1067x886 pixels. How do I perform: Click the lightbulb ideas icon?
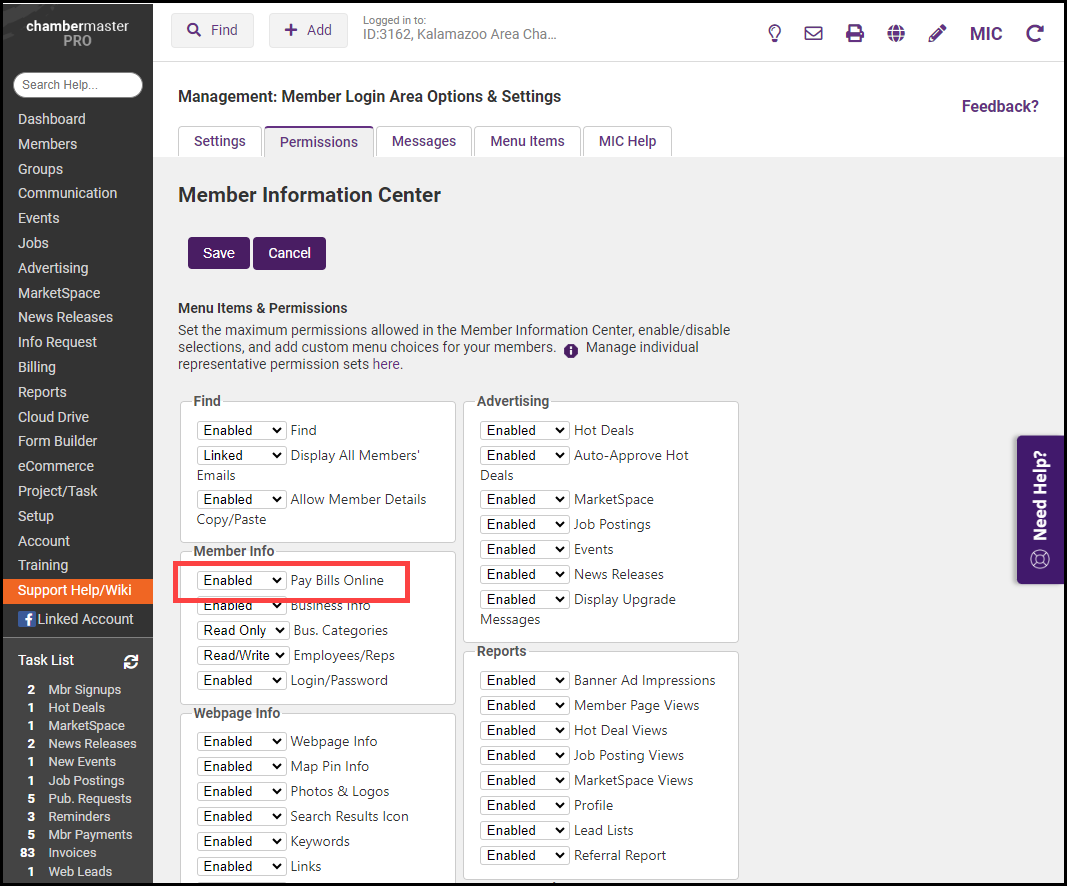pos(774,33)
